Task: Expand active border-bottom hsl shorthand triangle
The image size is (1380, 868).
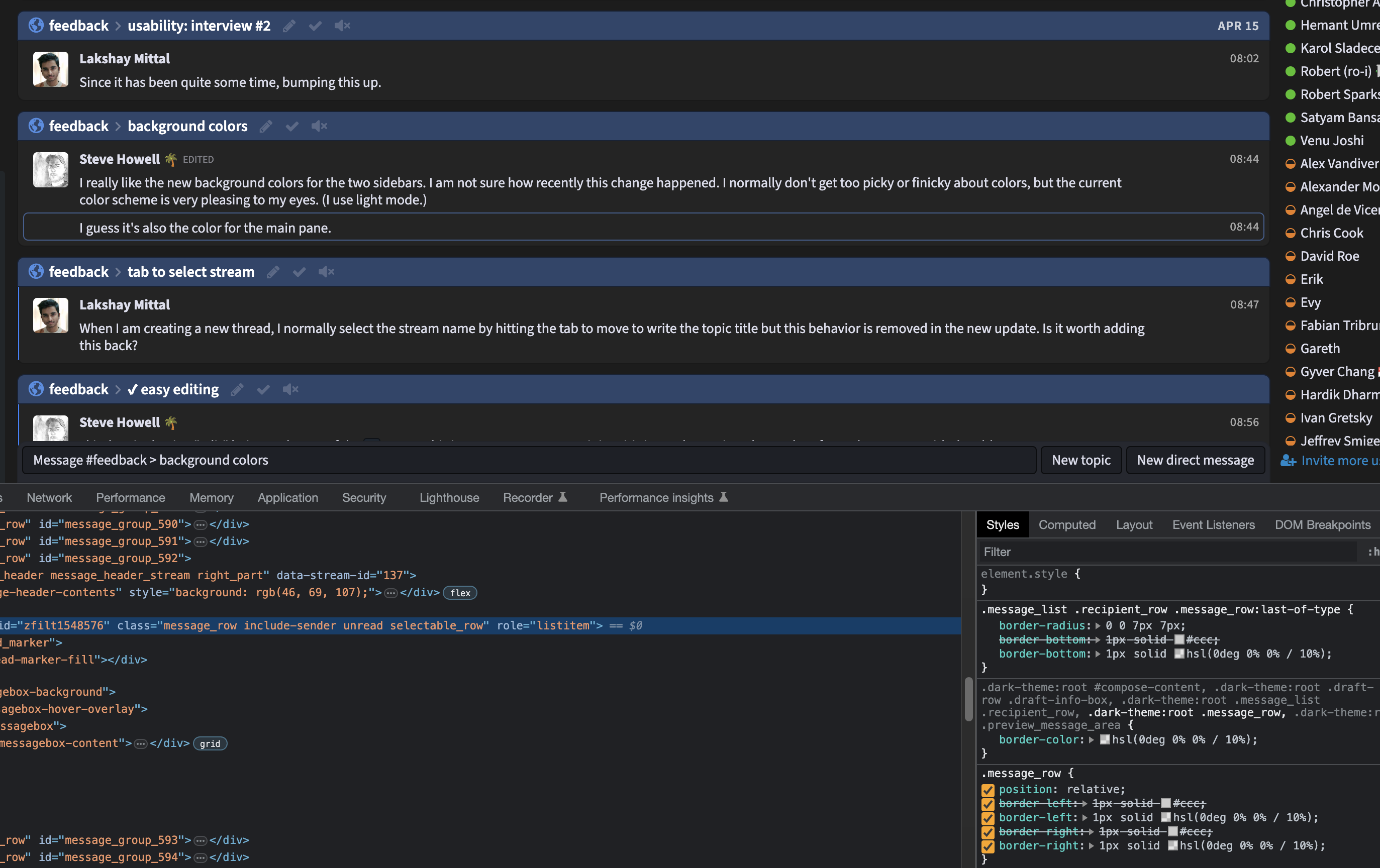Action: [x=1098, y=654]
